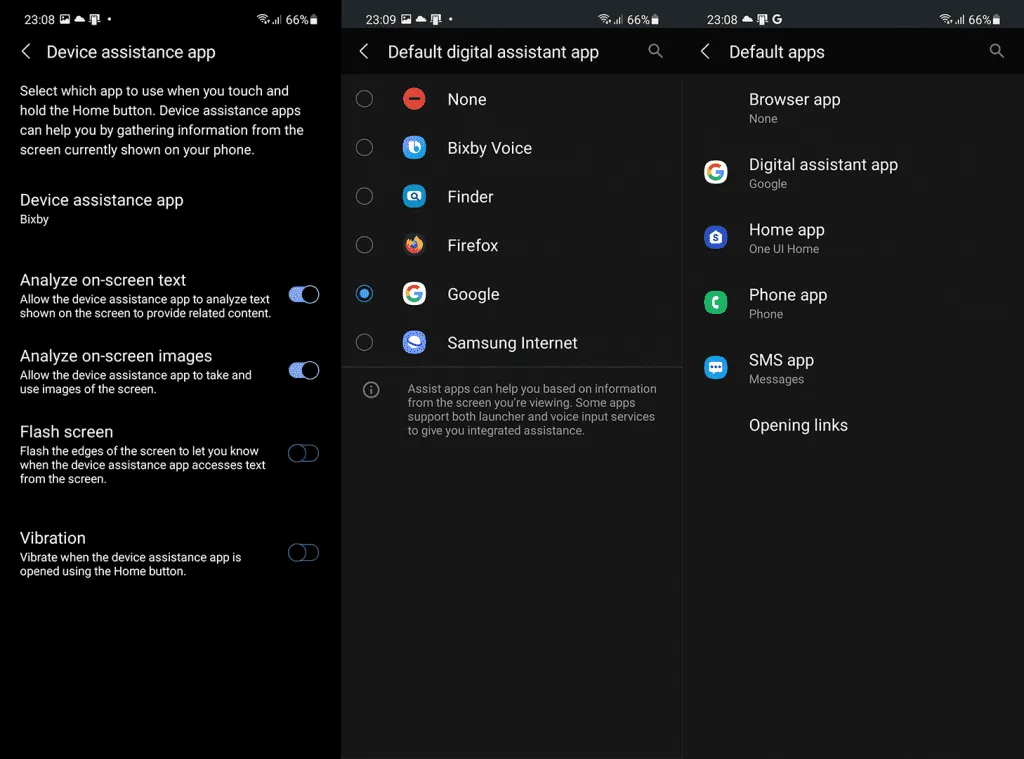Tap the 'Default apps' screen title

[776, 52]
